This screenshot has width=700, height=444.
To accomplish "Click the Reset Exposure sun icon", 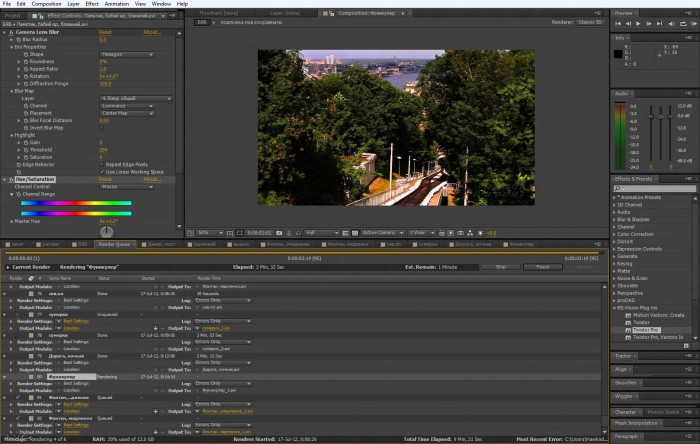I will [481, 233].
